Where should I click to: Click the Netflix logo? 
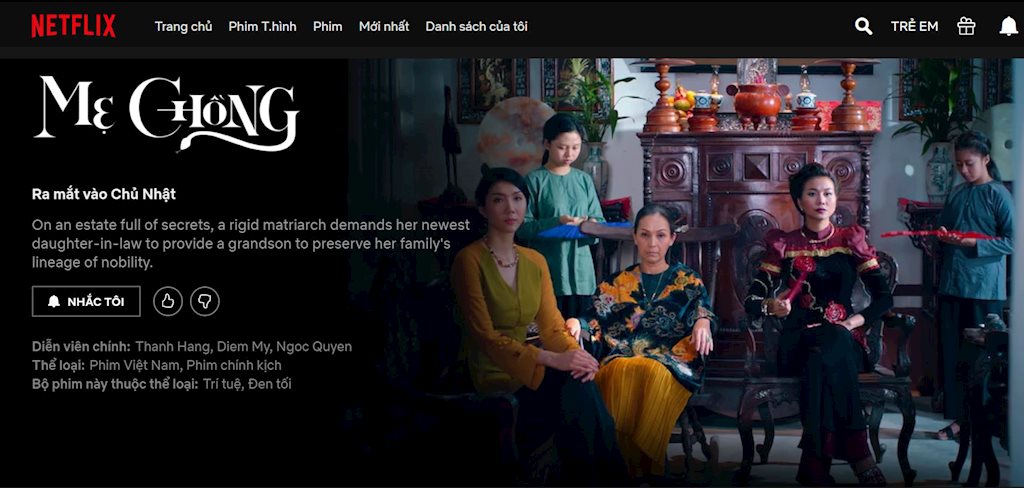[74, 26]
